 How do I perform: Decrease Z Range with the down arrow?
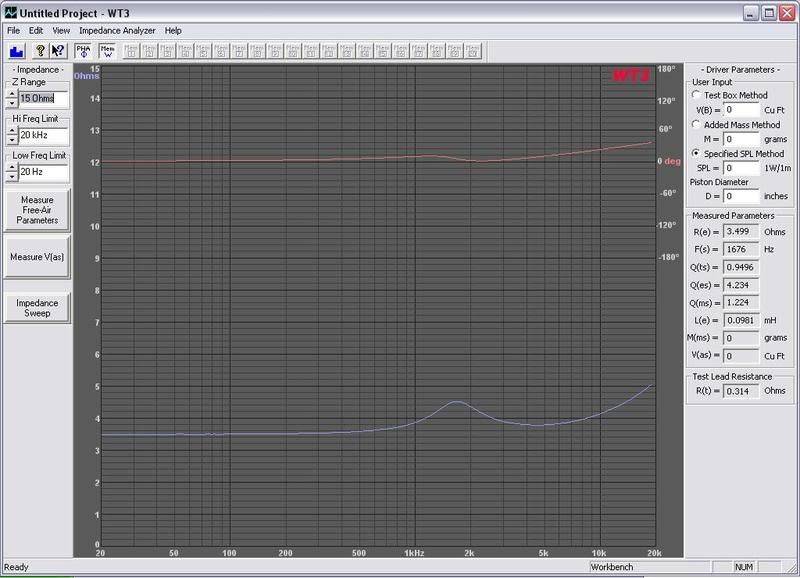(x=12, y=103)
